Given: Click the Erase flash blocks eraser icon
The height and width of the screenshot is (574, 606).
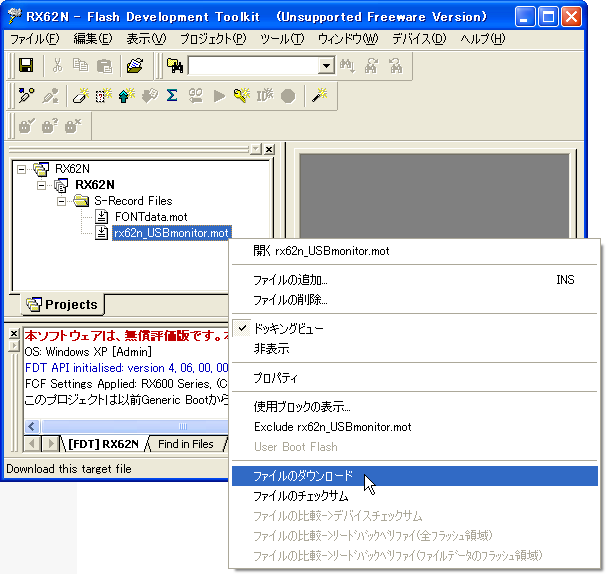Looking at the screenshot, I should pyautogui.click(x=81, y=95).
